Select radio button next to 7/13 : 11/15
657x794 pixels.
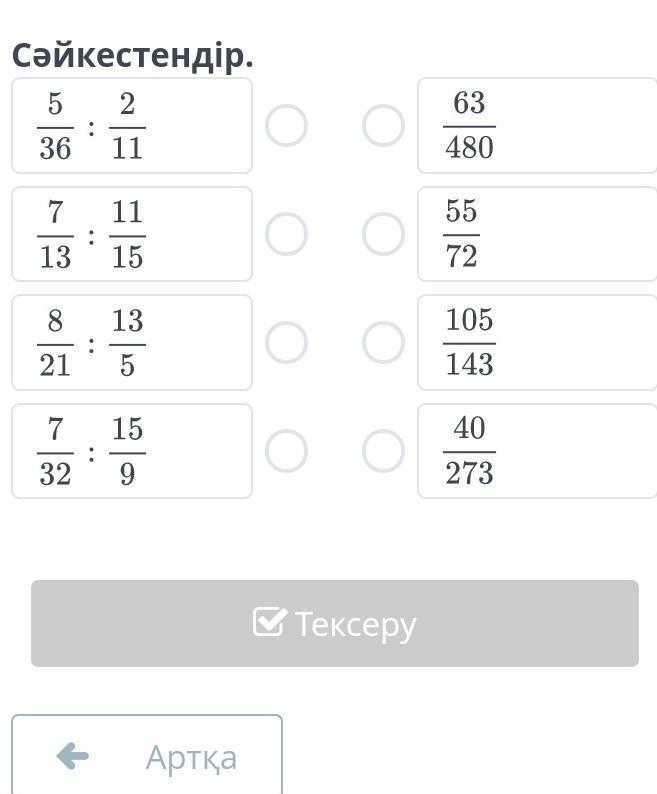(x=286, y=234)
